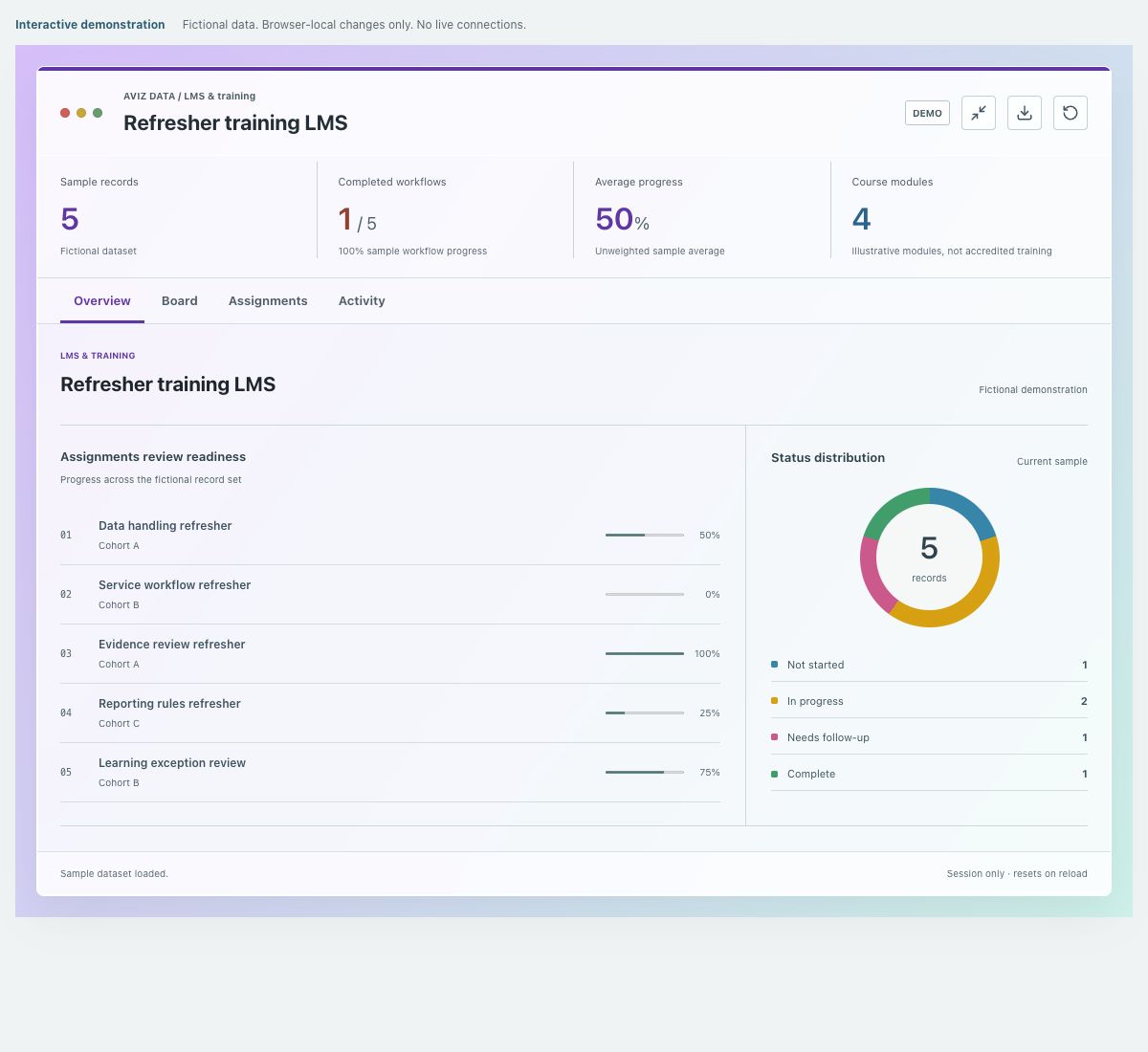The image size is (1148, 1052).
Task: Click the 0% progress bar
Action: 645,594
